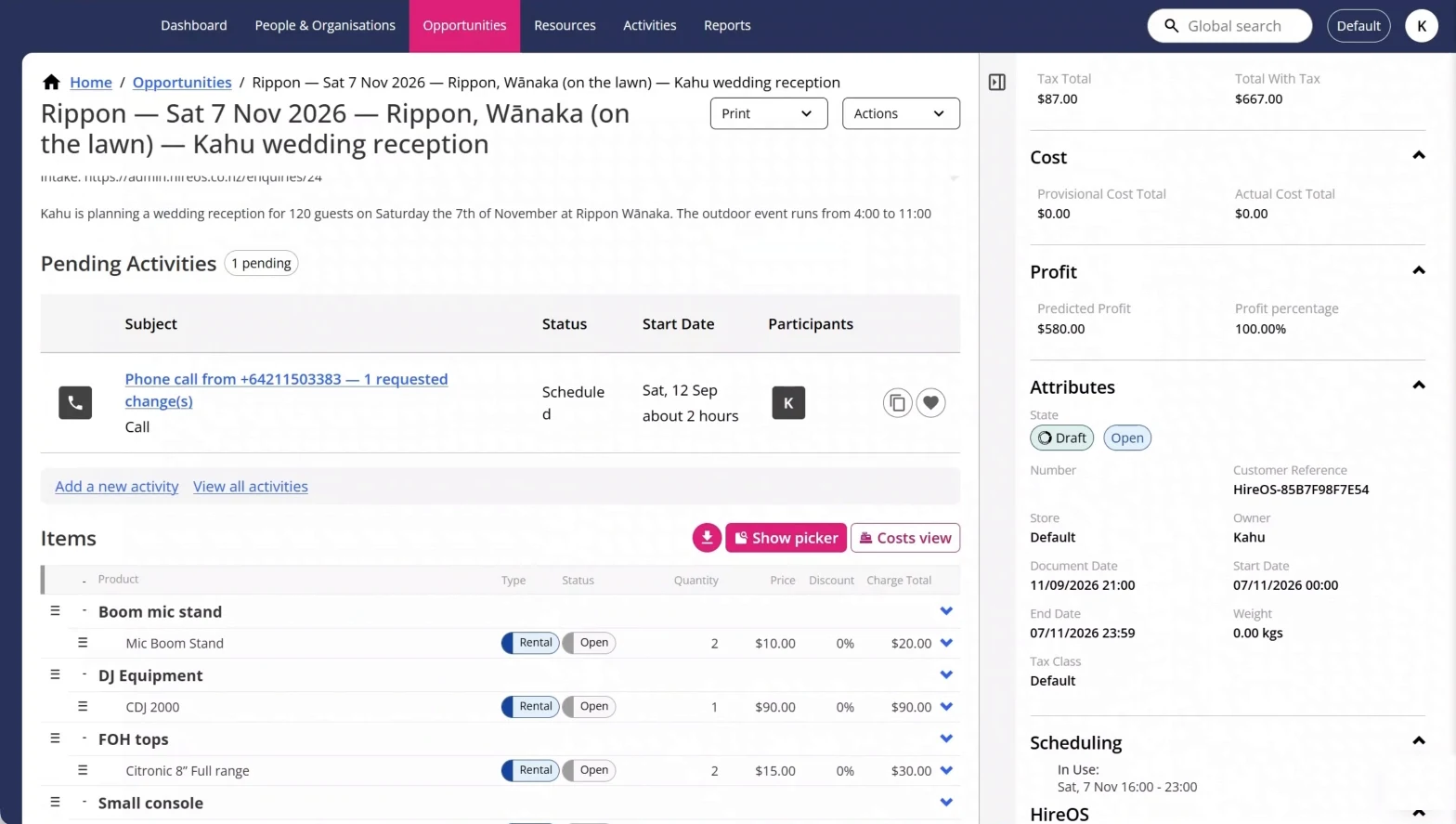Viewport: 1456px width, 824px height.
Task: Click the 1 pending badge
Action: point(261,264)
